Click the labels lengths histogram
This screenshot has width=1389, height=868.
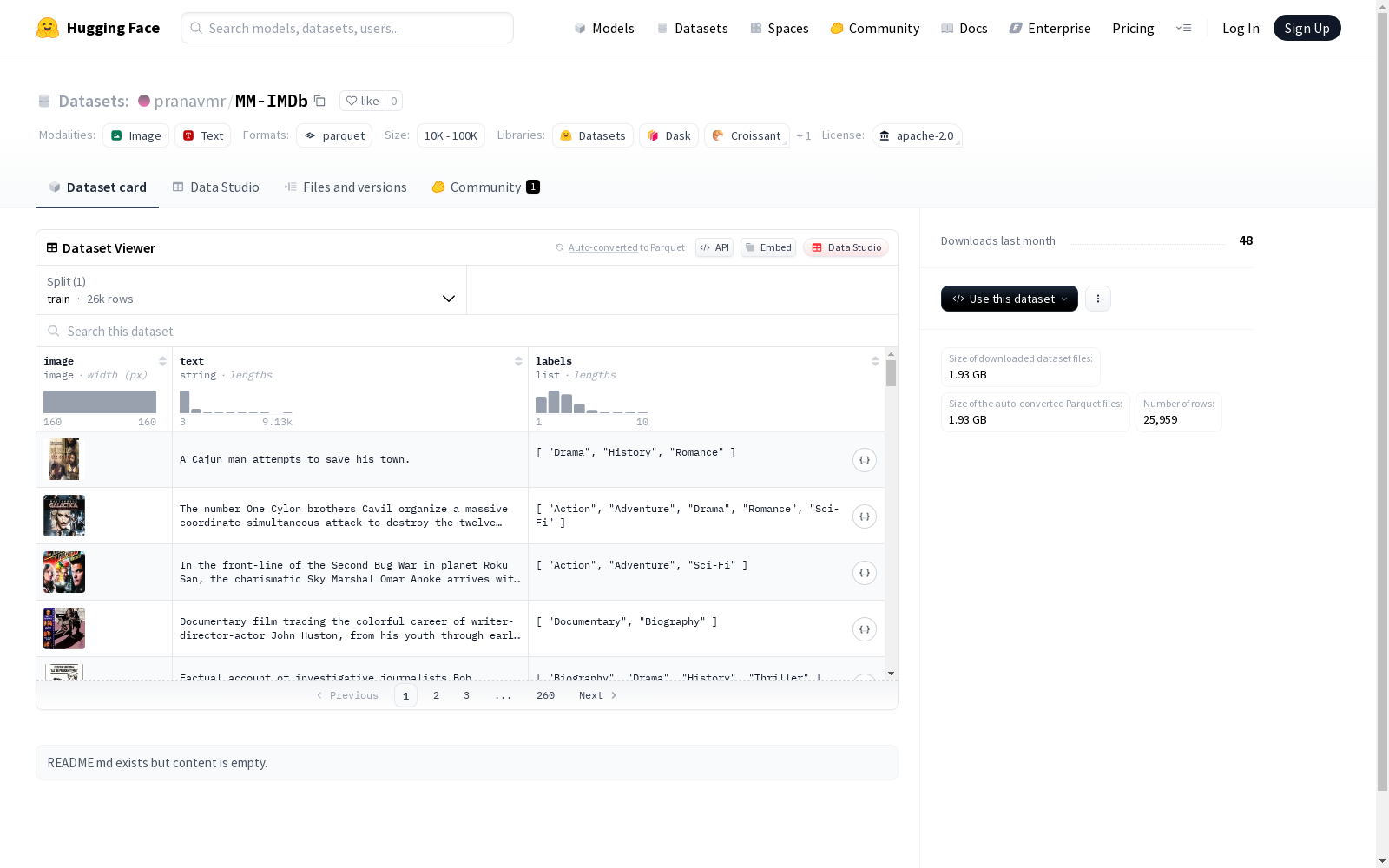click(x=592, y=402)
